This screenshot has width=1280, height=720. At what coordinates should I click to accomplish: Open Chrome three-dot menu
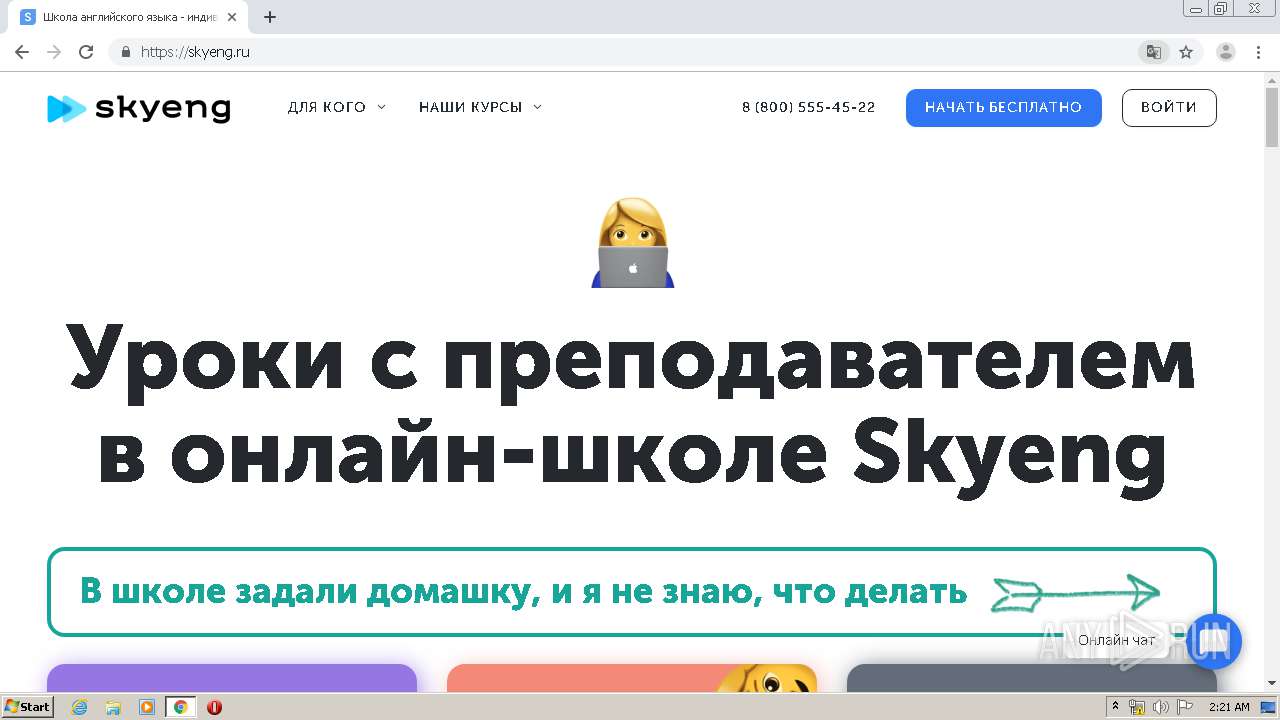point(1258,52)
